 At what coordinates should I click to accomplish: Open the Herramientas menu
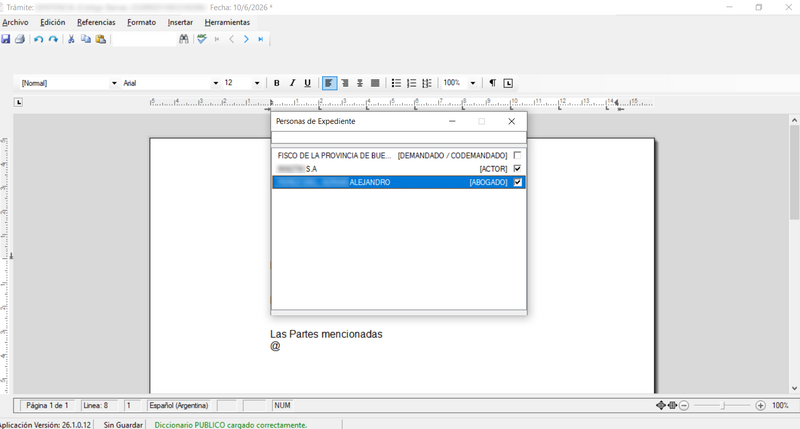(x=227, y=22)
